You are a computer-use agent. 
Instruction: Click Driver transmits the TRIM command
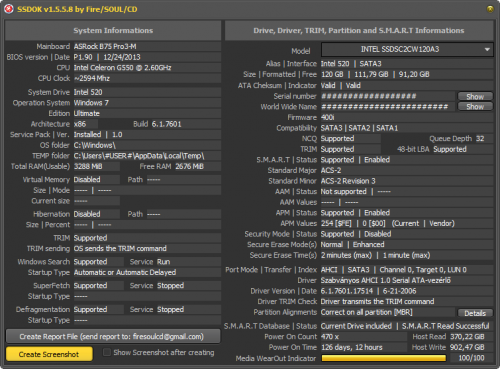click(x=377, y=302)
